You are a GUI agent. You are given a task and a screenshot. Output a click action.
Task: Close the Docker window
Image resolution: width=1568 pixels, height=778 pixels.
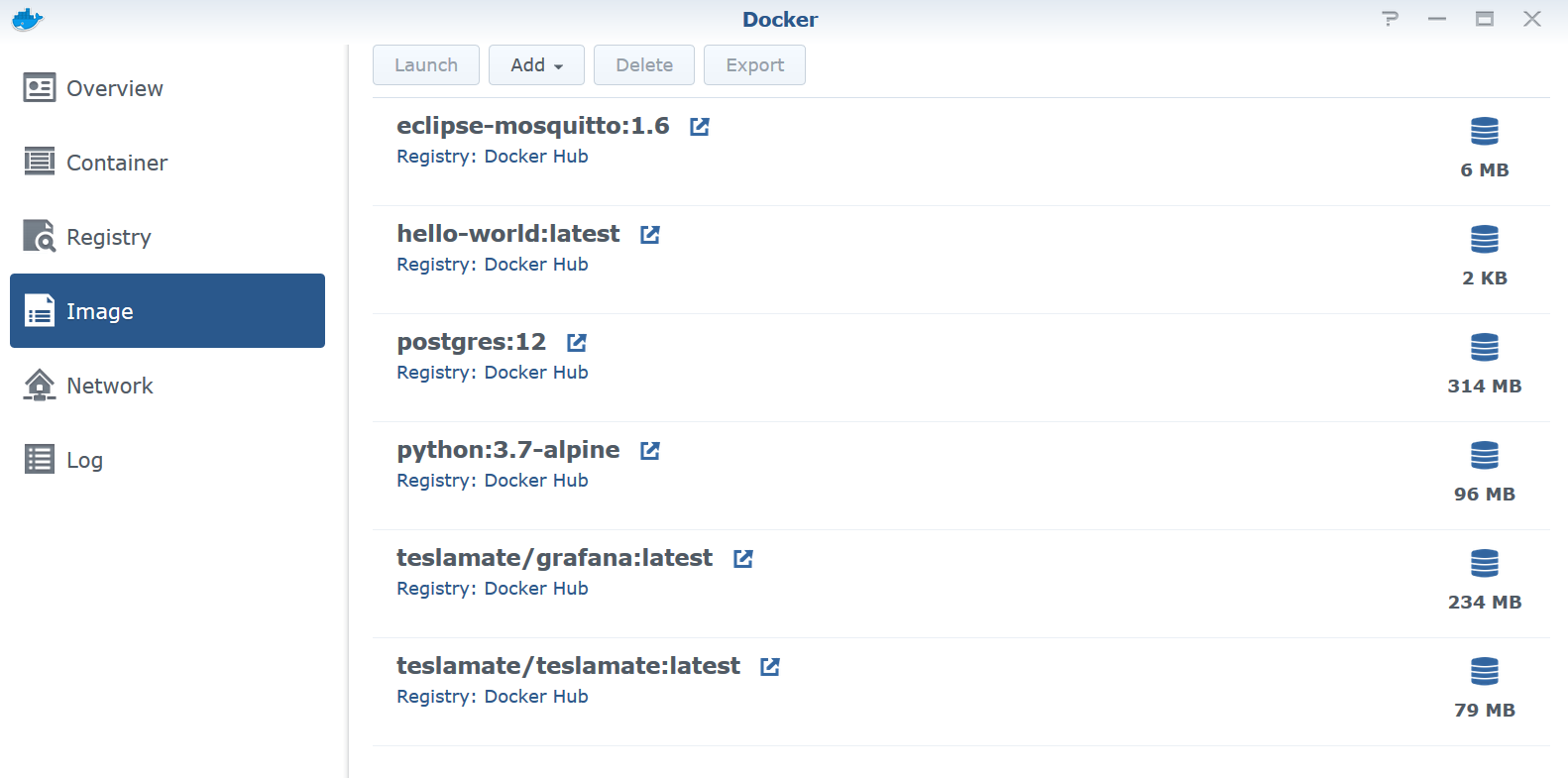[1532, 19]
